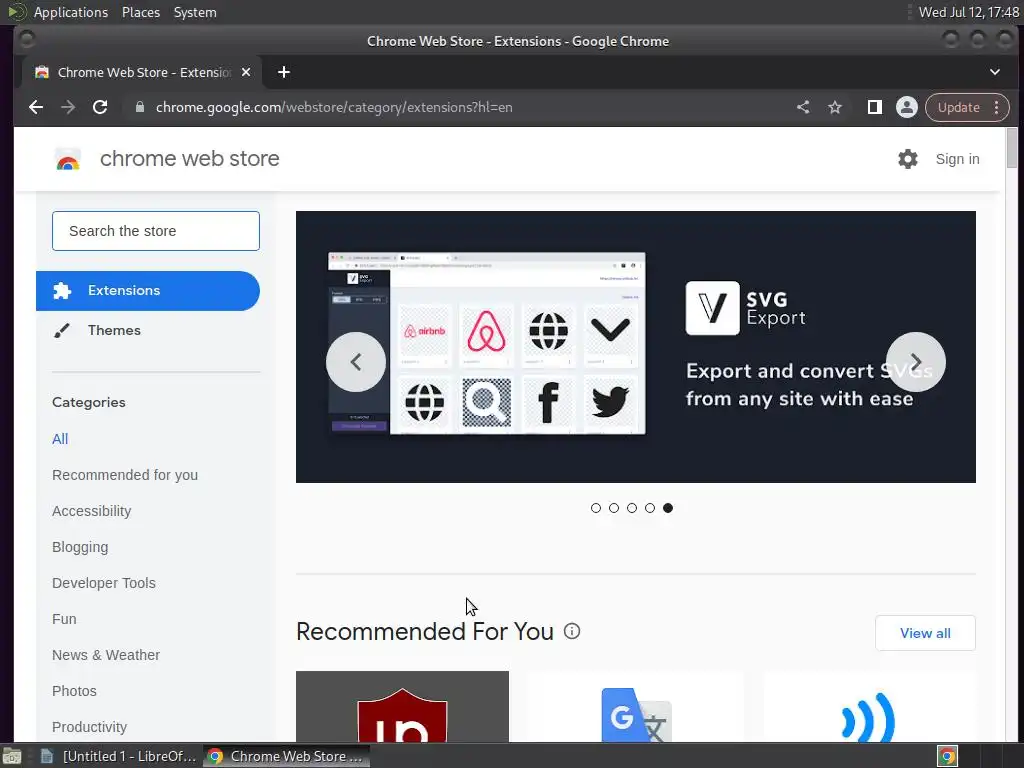Open the Photos category
The width and height of the screenshot is (1024, 768).
(x=74, y=690)
